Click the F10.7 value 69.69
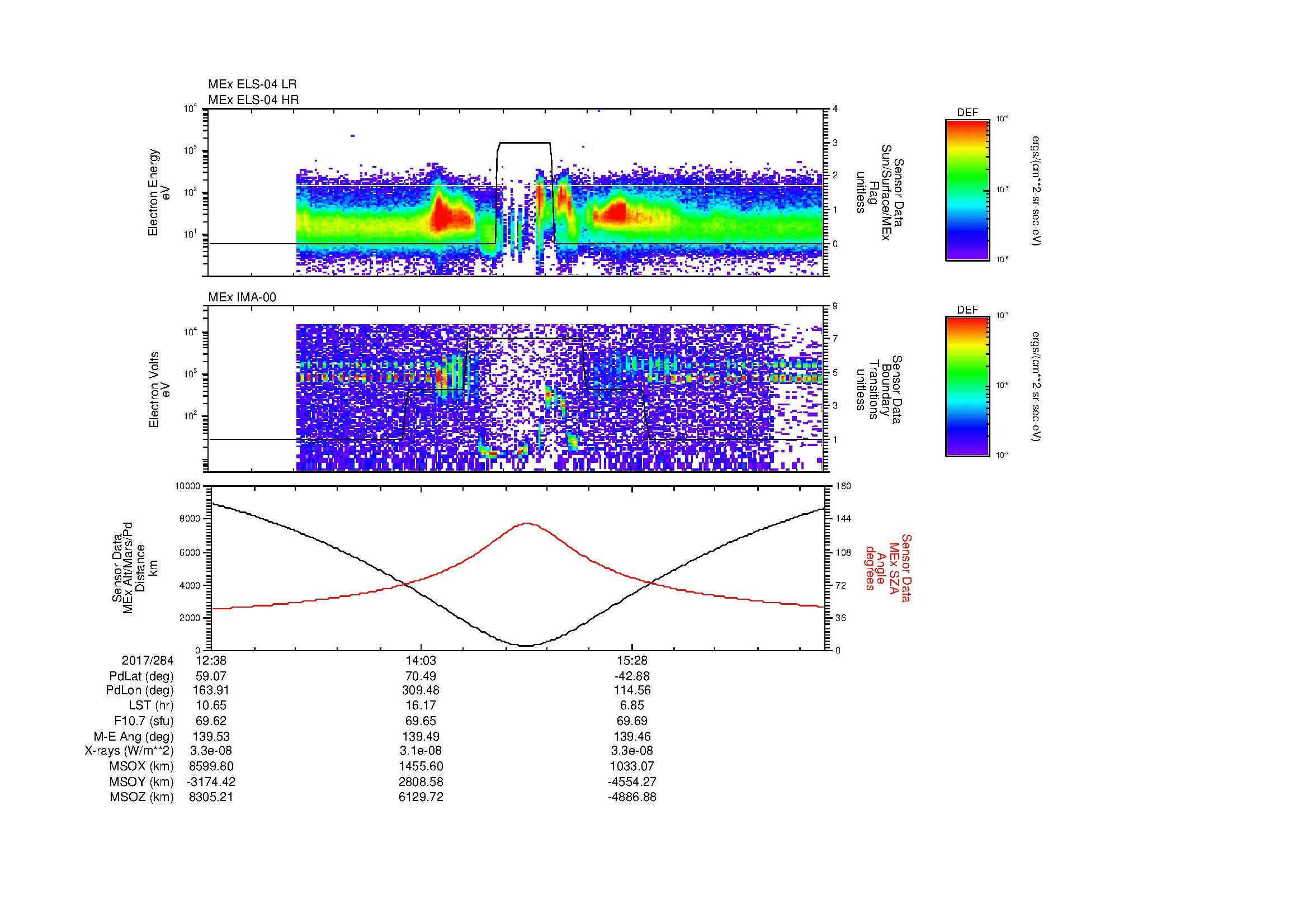The width and height of the screenshot is (1308, 924). tap(632, 721)
